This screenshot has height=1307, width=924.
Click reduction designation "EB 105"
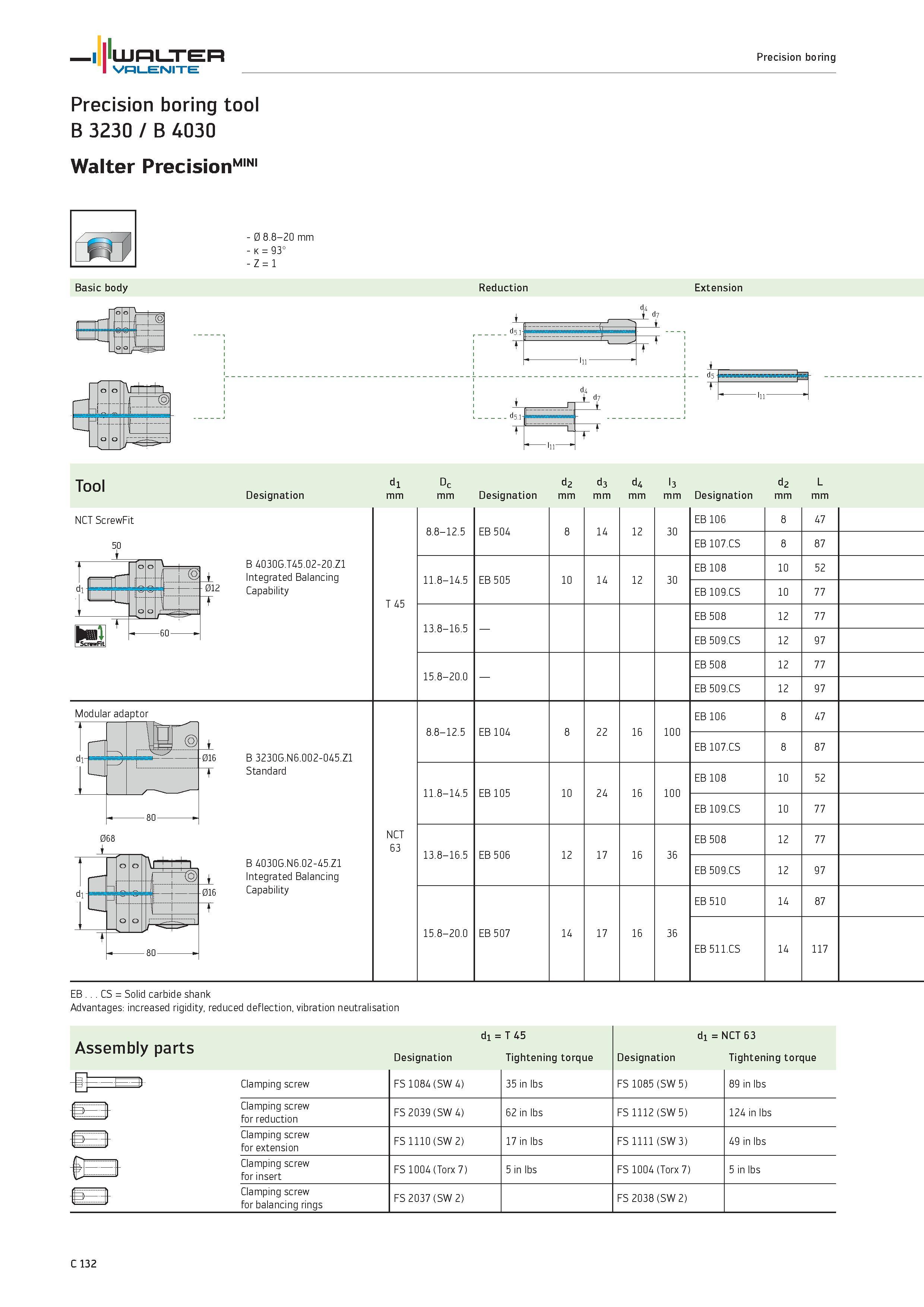click(x=494, y=793)
